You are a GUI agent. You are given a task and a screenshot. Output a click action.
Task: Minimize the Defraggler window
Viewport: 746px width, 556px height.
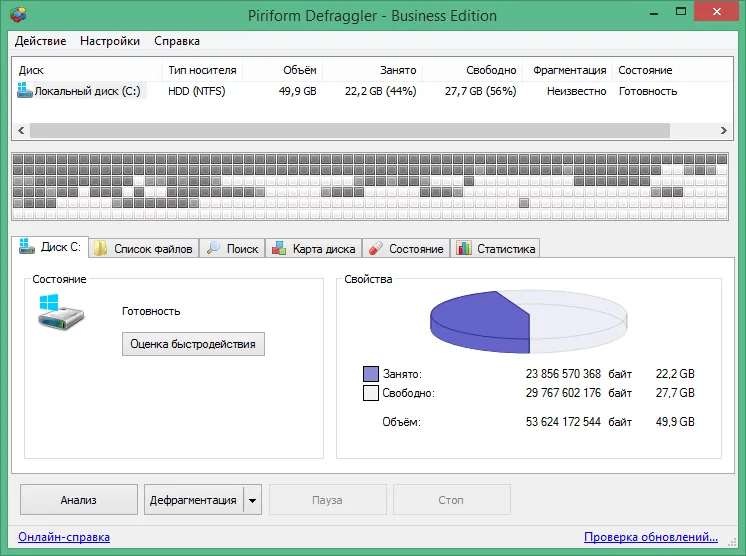[x=654, y=12]
